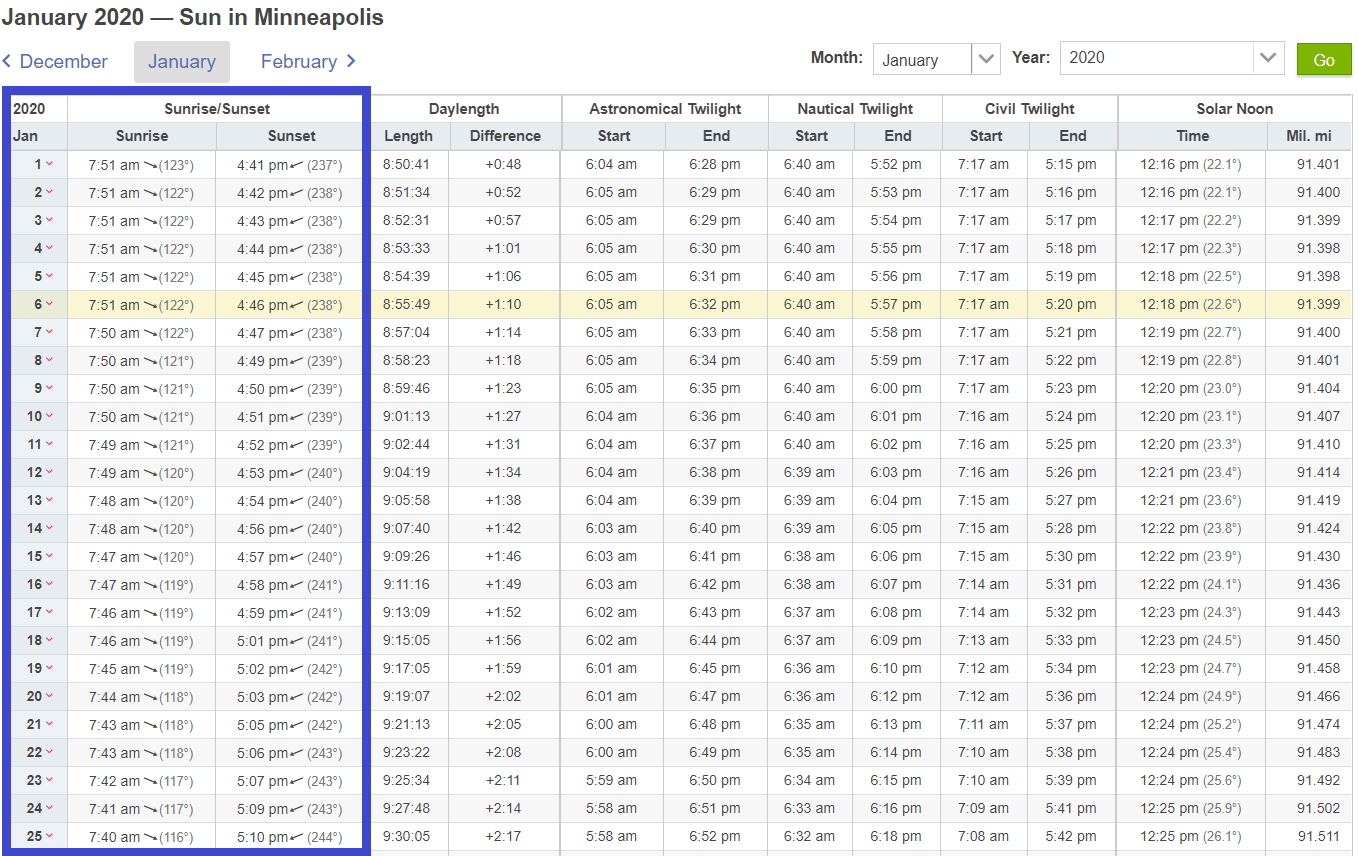Click the "Mil. mi" sub-header

(x=1308, y=136)
